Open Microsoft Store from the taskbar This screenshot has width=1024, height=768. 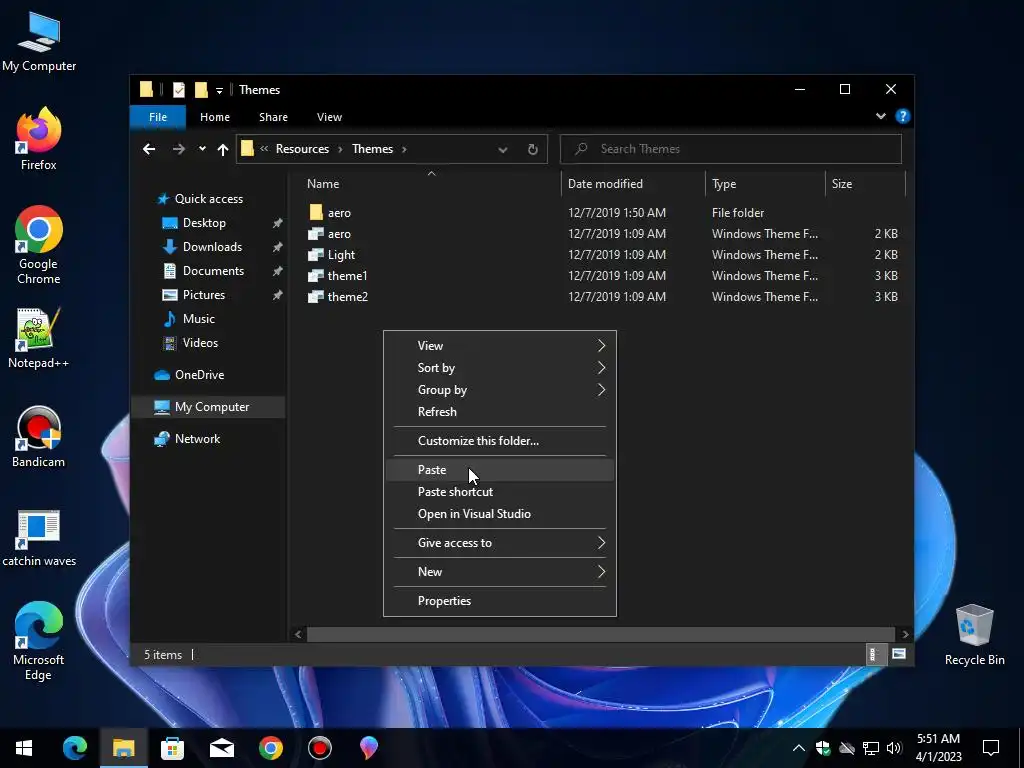pyautogui.click(x=172, y=748)
